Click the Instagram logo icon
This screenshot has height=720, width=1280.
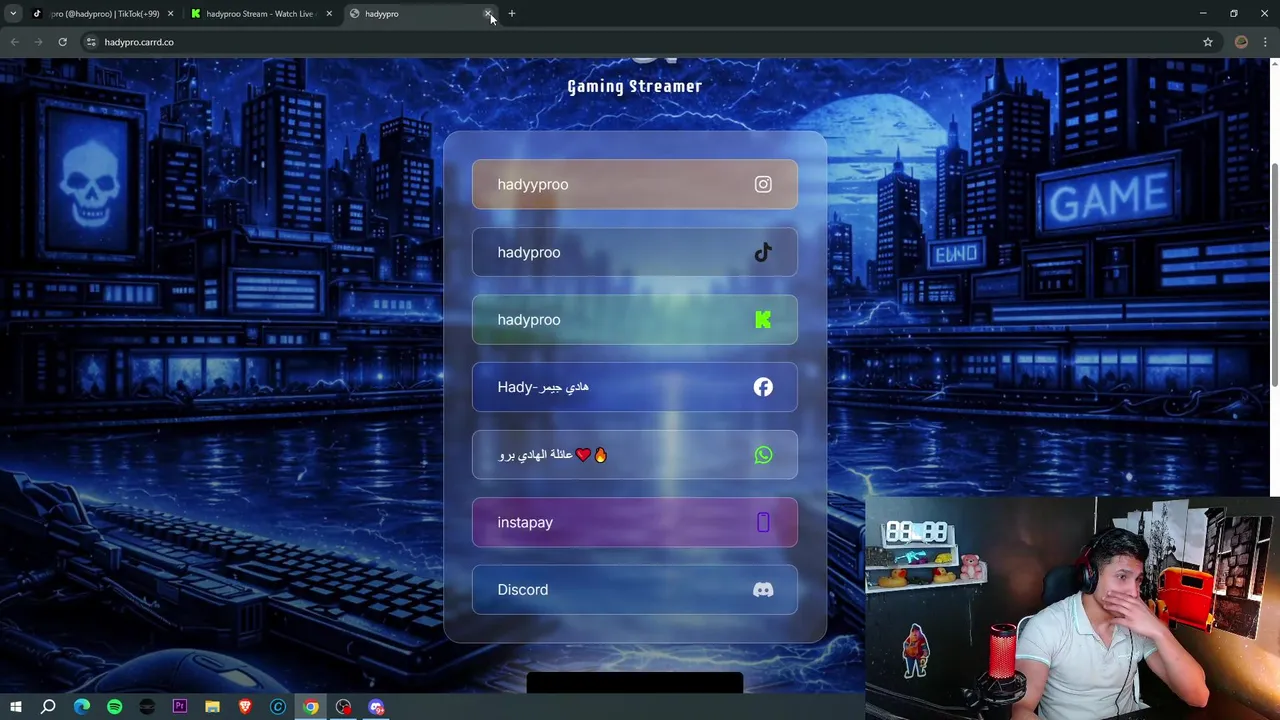pyautogui.click(x=763, y=184)
